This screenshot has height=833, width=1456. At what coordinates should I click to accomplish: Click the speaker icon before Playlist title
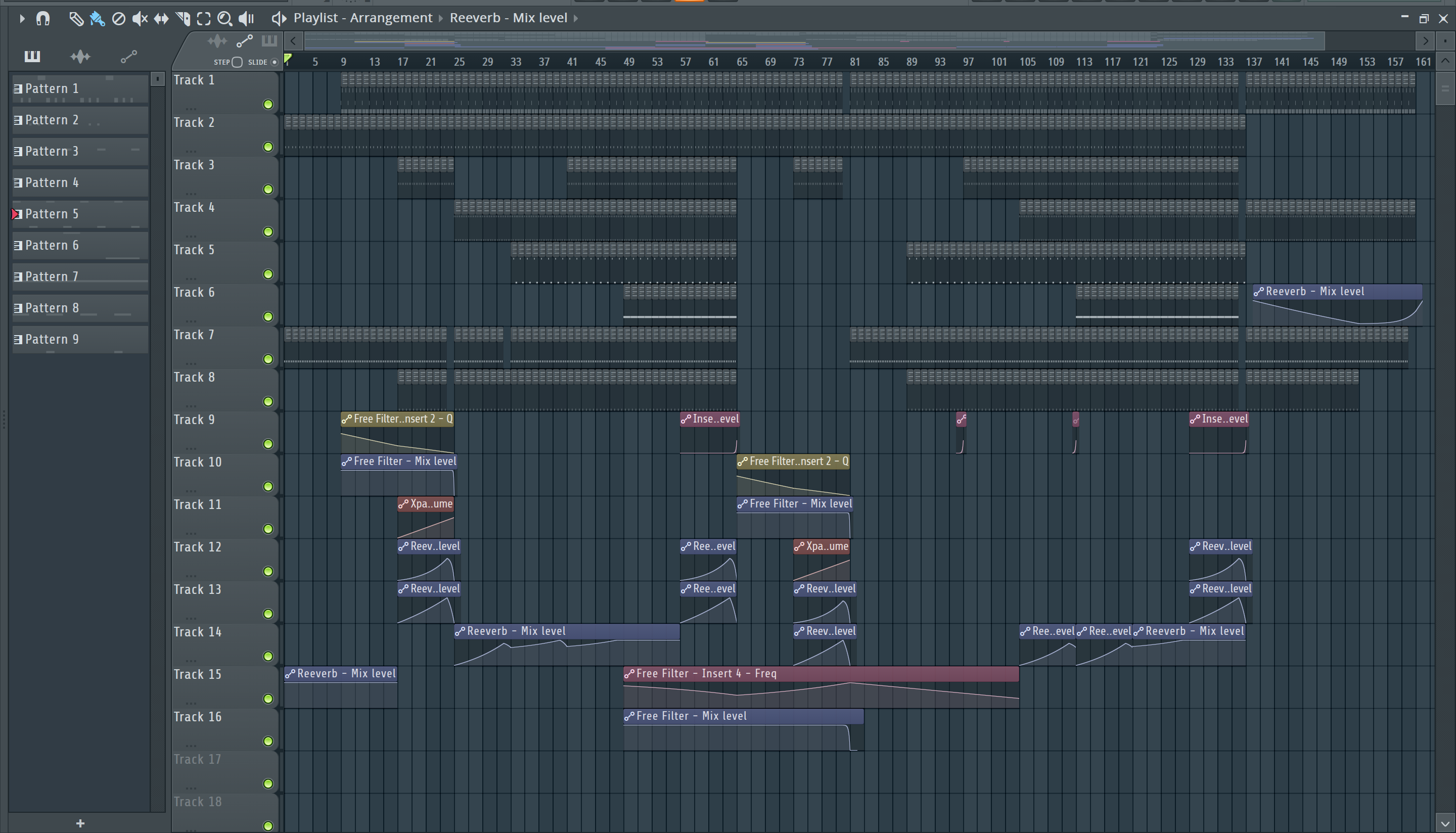click(x=279, y=18)
